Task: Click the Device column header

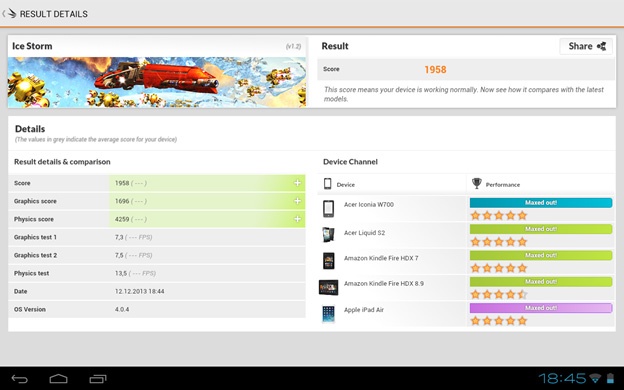Action: [x=339, y=184]
